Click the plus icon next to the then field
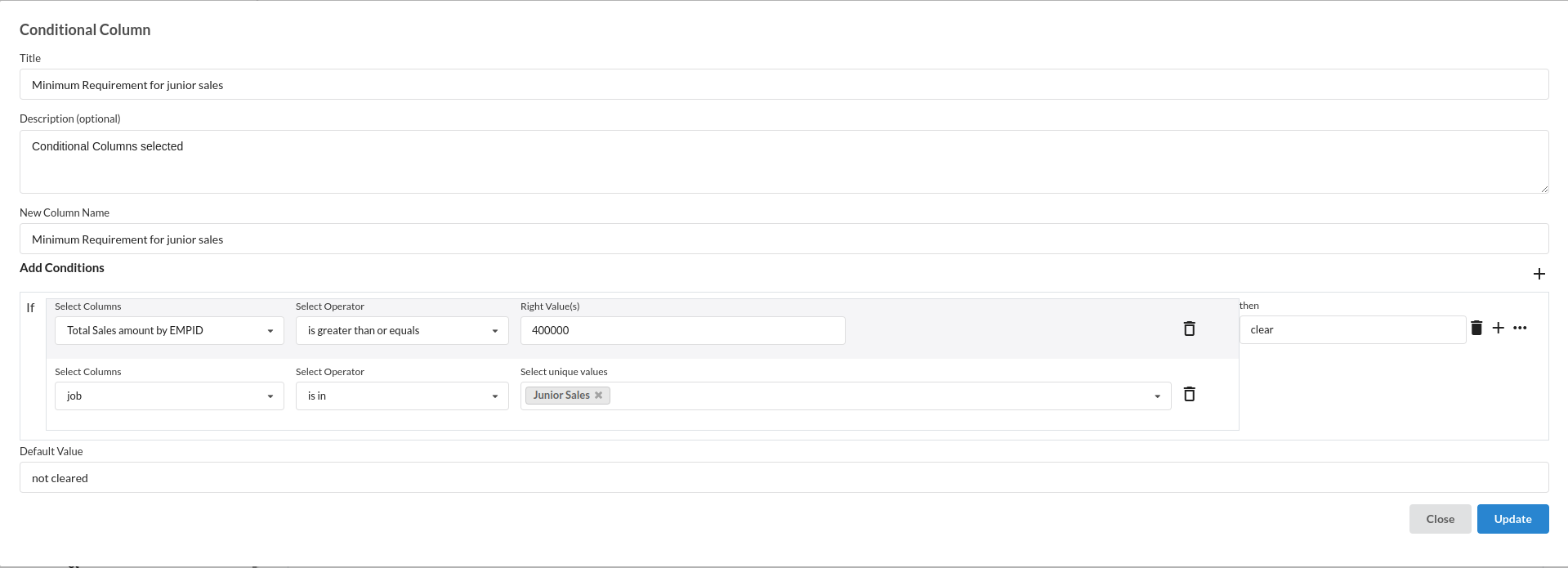This screenshot has width=1568, height=568. [1498, 328]
